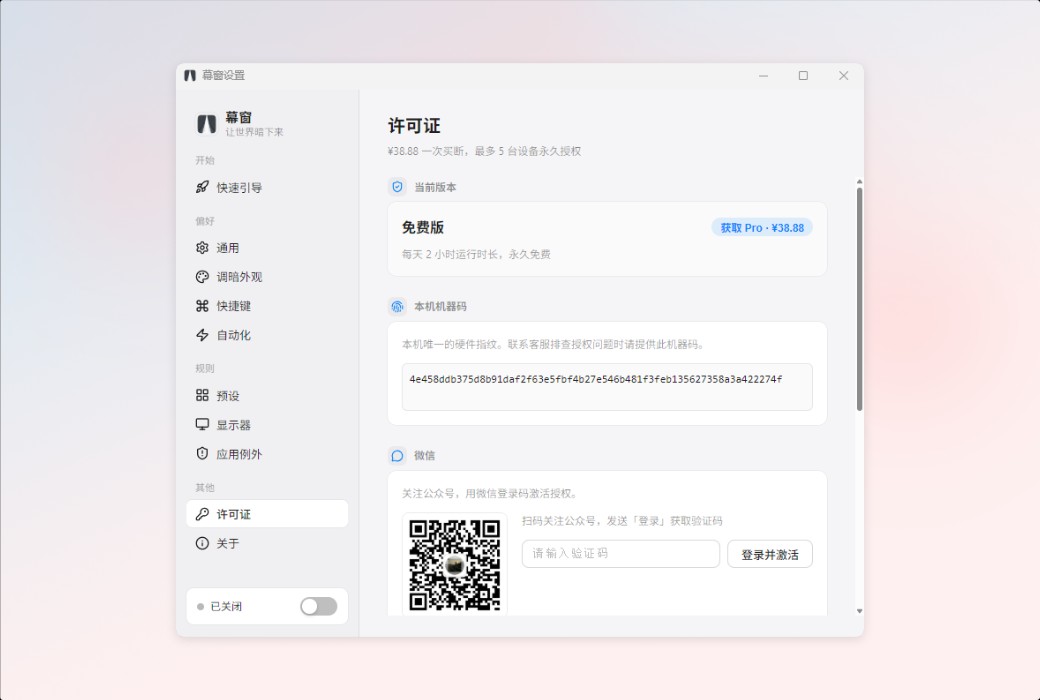1040x700 pixels.
Task: Click the scrollbar down arrow
Action: (x=860, y=611)
